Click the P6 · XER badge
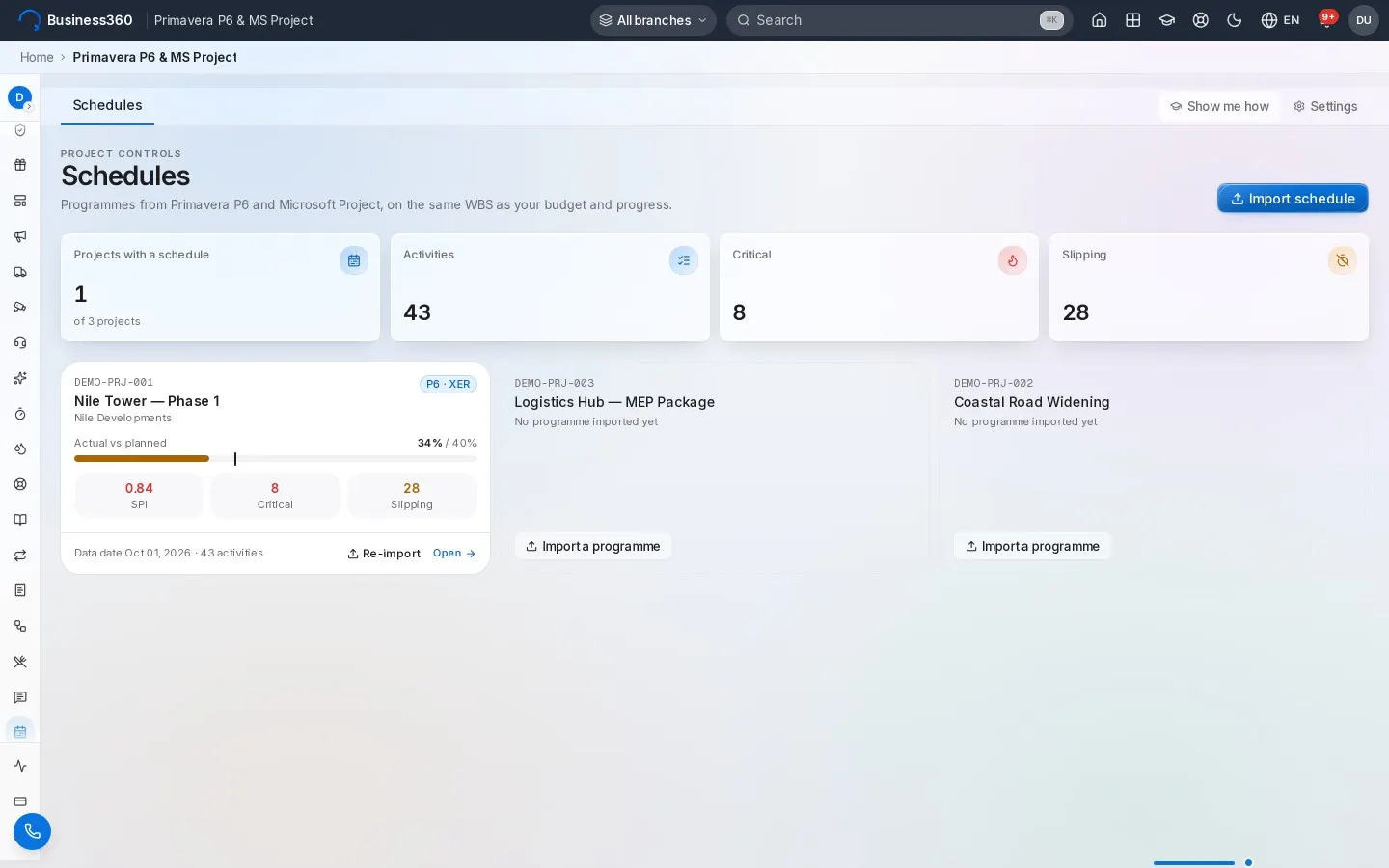 pos(448,384)
